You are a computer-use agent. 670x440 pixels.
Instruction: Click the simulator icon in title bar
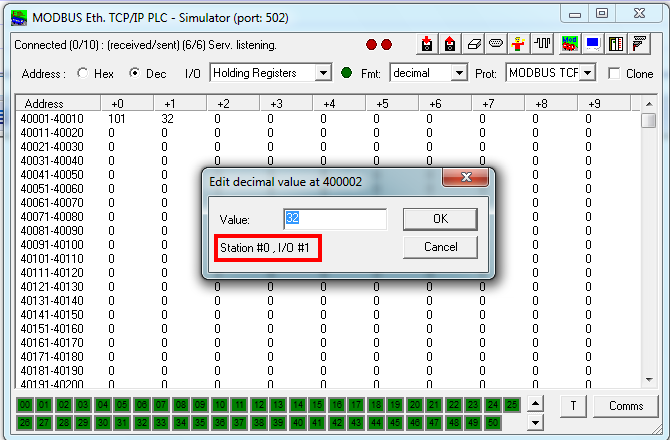(x=19, y=18)
